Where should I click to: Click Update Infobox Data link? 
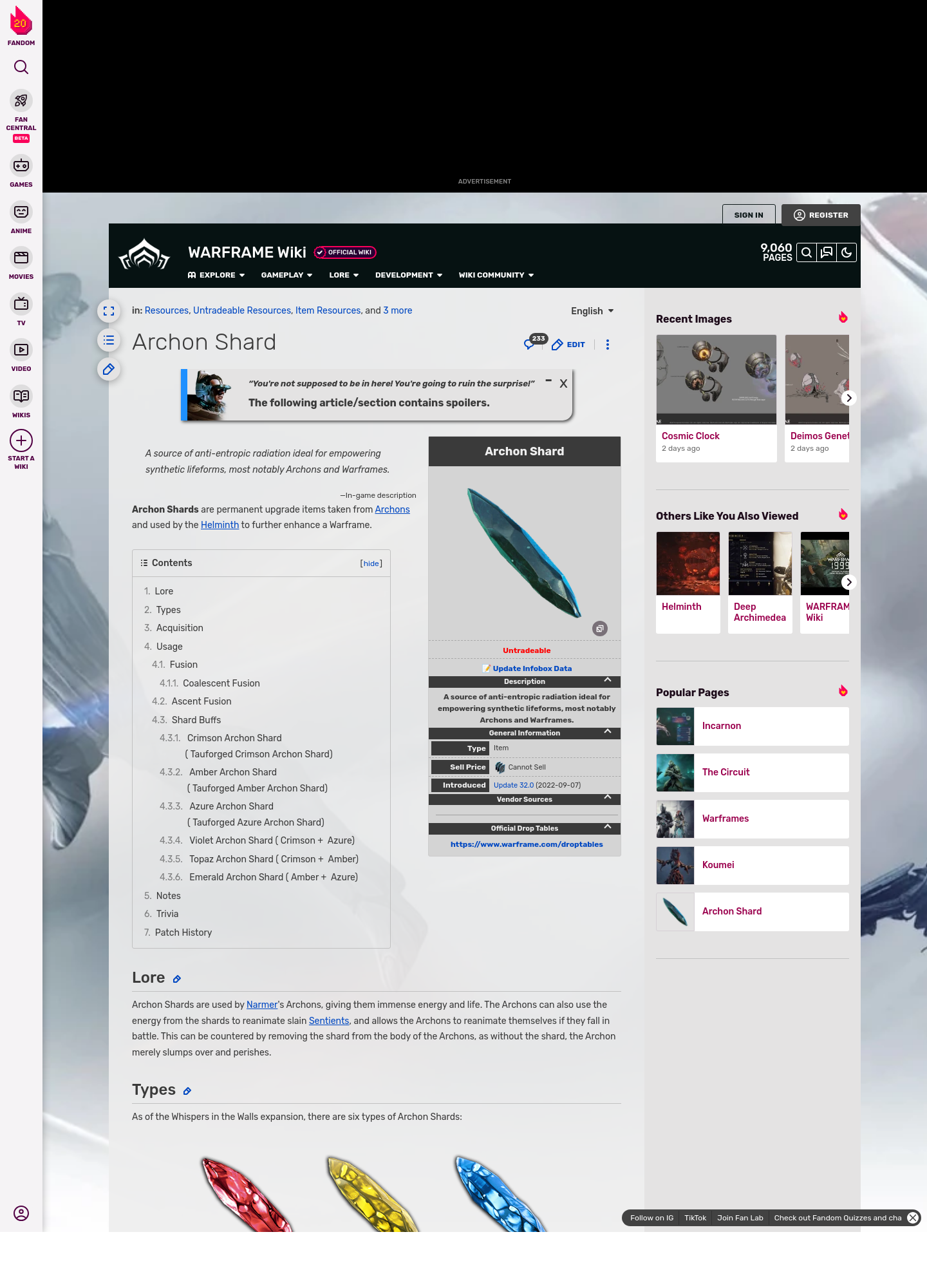click(x=532, y=668)
